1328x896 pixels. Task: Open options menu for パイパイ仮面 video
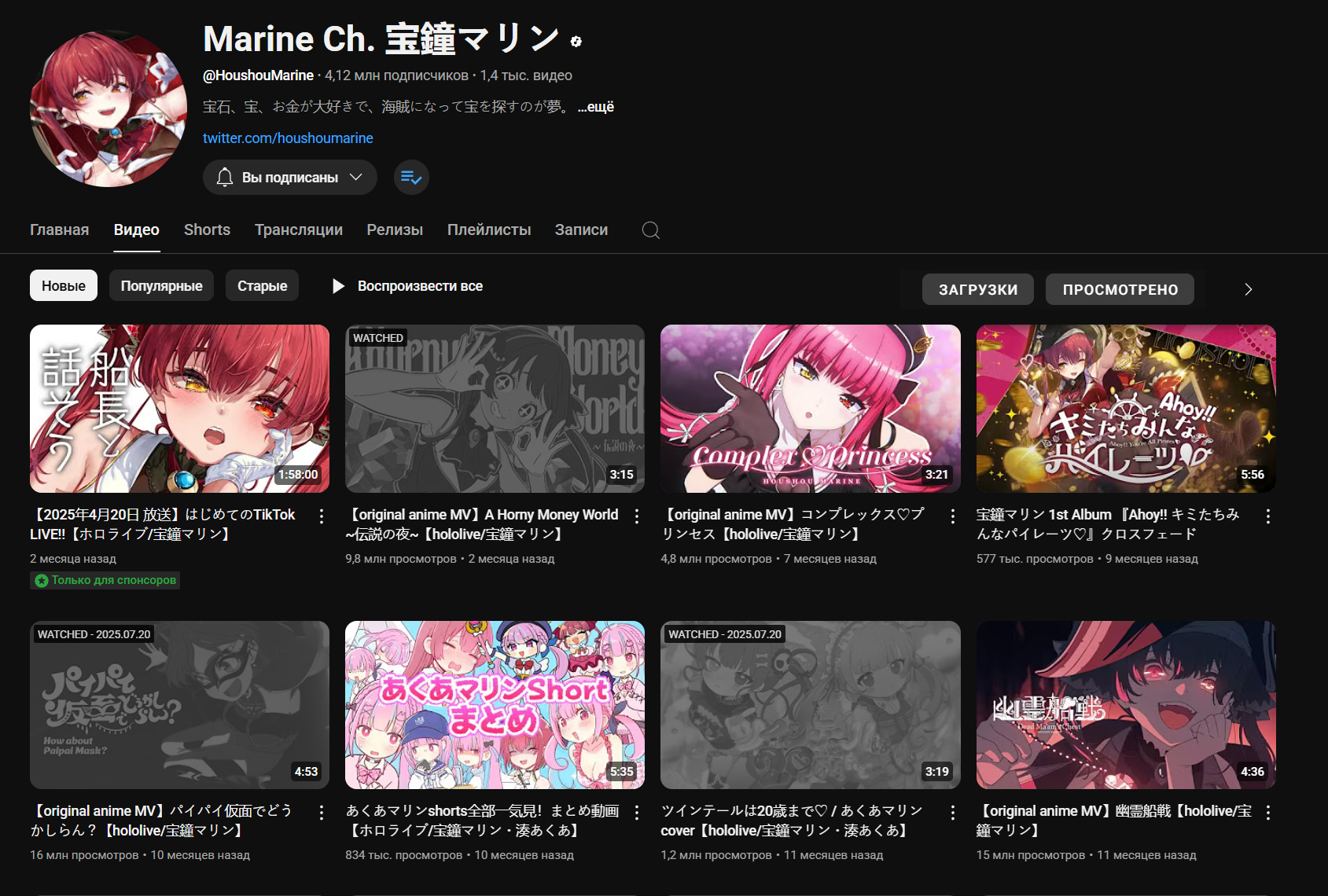tap(322, 813)
